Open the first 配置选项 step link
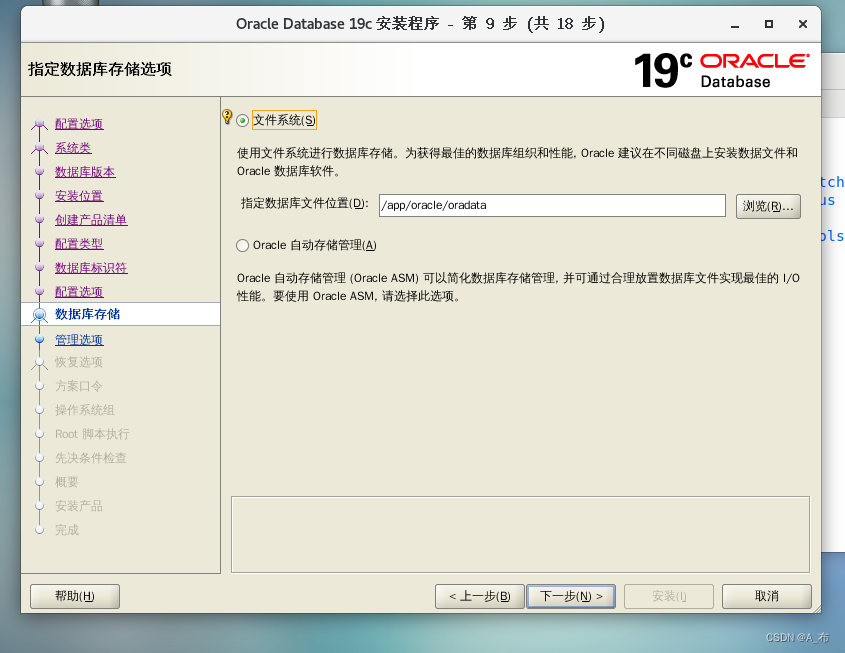 [79, 124]
